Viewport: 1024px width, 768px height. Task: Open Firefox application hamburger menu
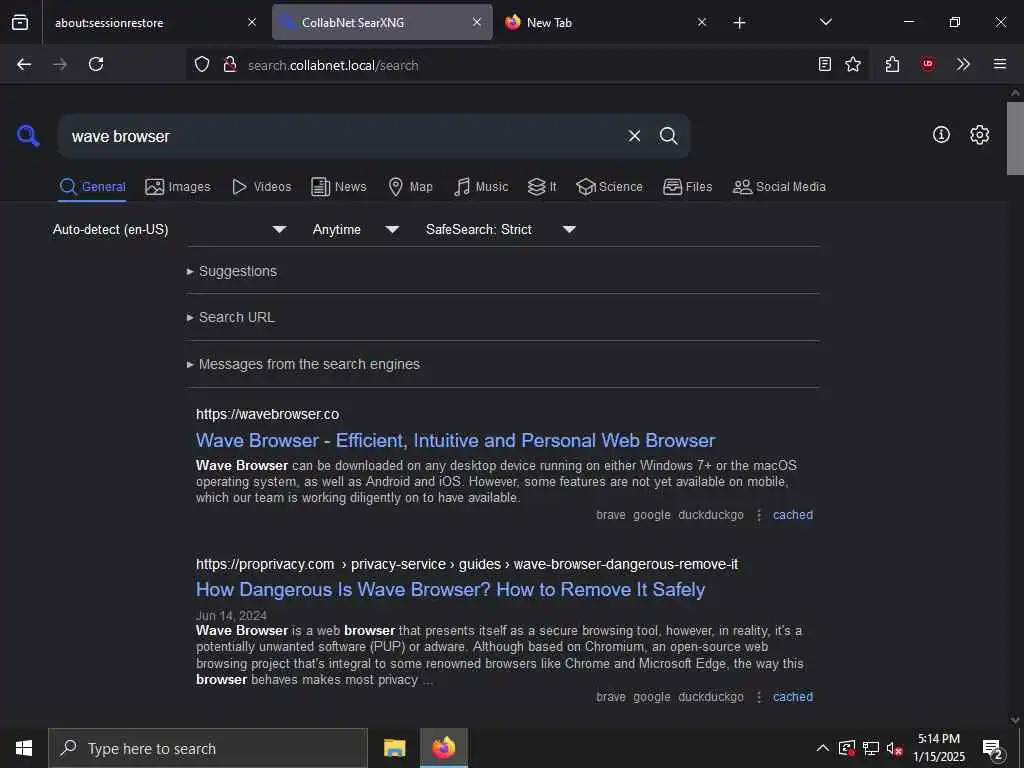(1000, 64)
